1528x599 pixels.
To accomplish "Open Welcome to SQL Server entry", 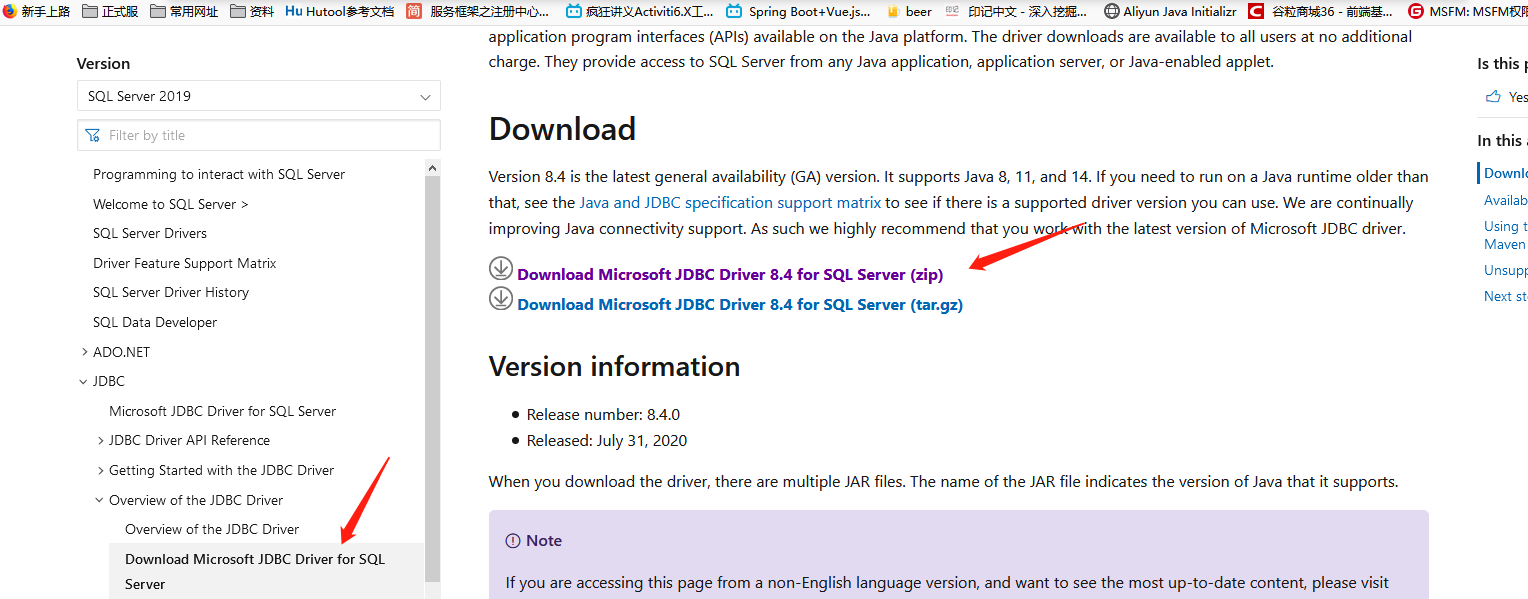I will click(171, 204).
